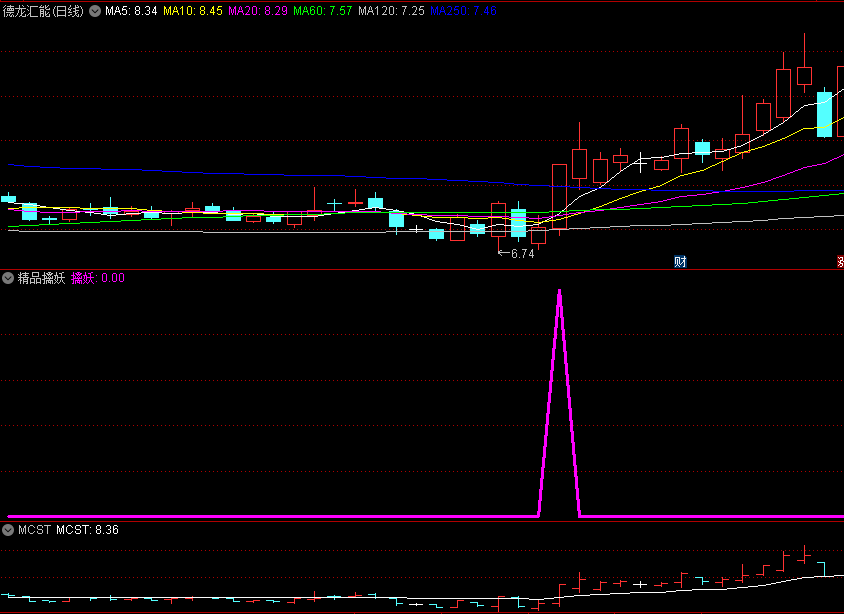
Task: Click the MA5: 8.34 label
Action: tap(131, 11)
